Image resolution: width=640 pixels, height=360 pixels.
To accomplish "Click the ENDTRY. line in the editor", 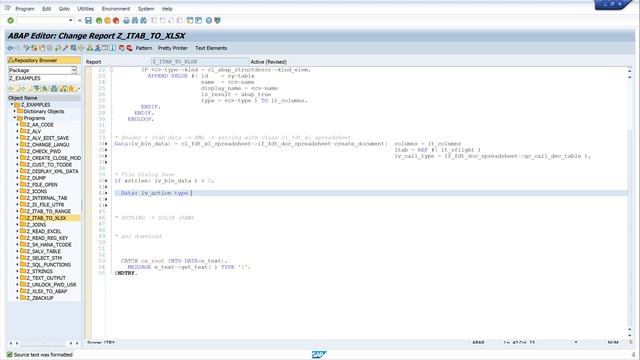I will 126,273.
